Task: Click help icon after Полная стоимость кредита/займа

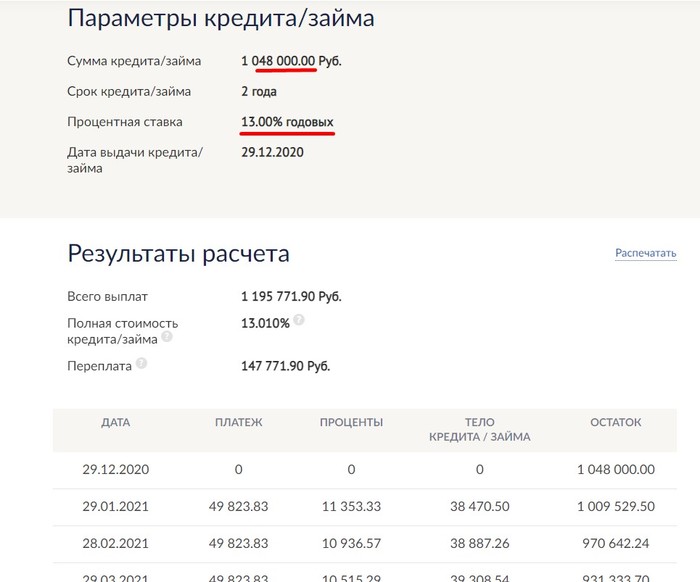Action: [x=167, y=337]
